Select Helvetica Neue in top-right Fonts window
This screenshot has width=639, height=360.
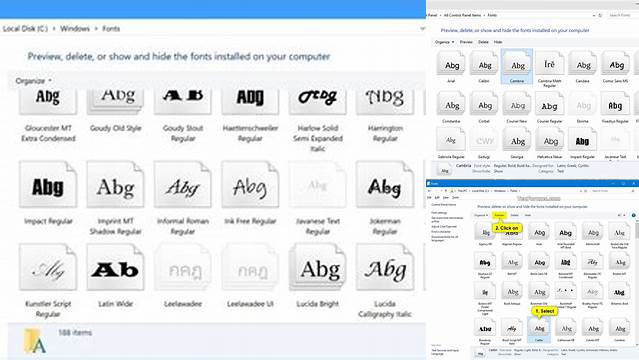[x=550, y=140]
